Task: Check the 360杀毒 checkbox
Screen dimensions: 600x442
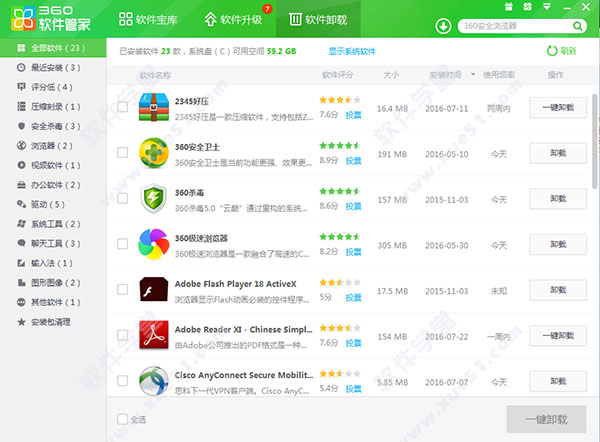Action: [x=122, y=198]
